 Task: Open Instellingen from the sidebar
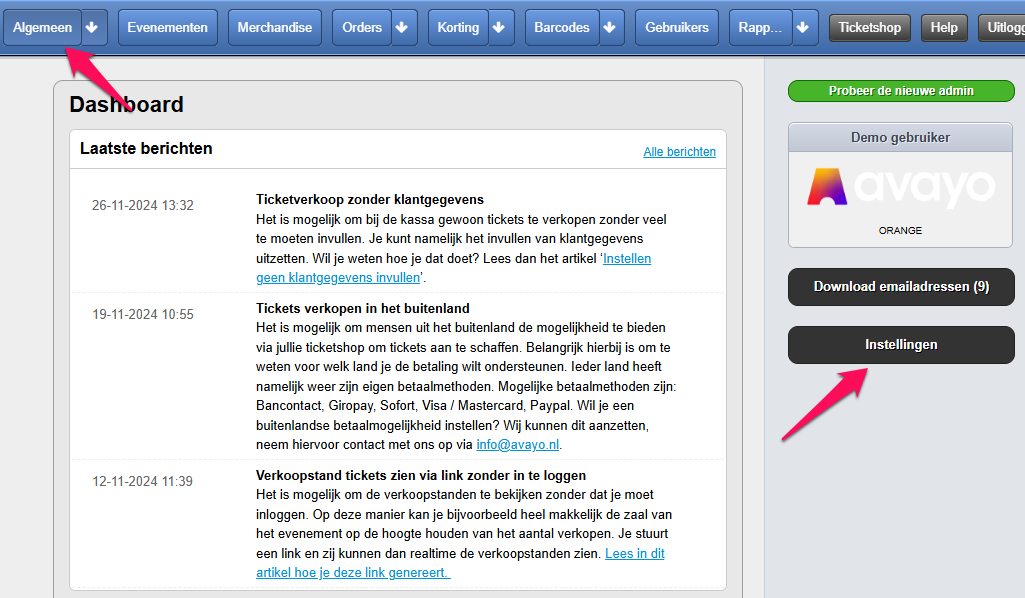901,345
